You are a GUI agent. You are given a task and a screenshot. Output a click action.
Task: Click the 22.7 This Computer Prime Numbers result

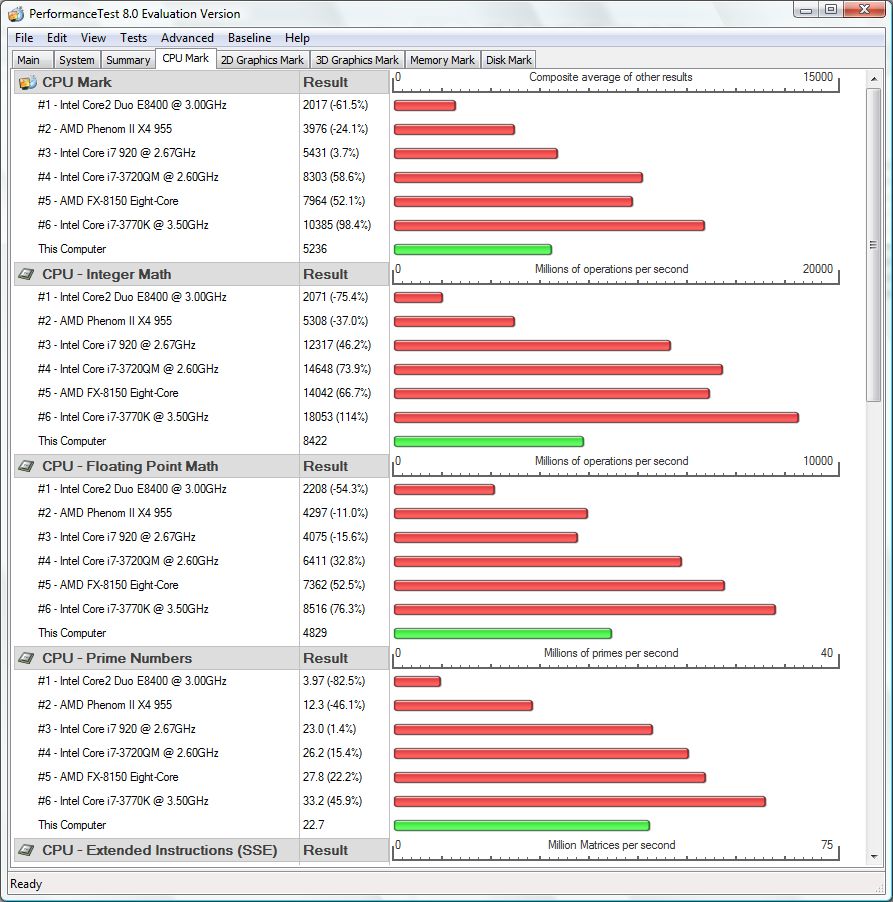click(x=313, y=825)
